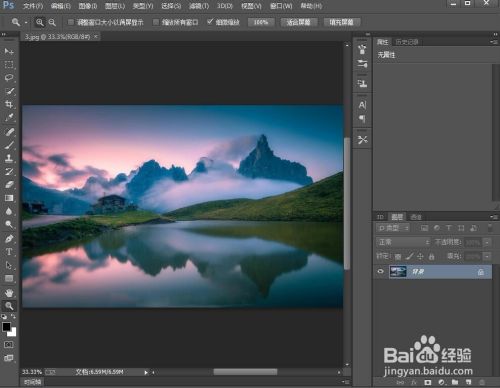Open the Character panel icon
The image size is (500, 388).
[x=362, y=105]
